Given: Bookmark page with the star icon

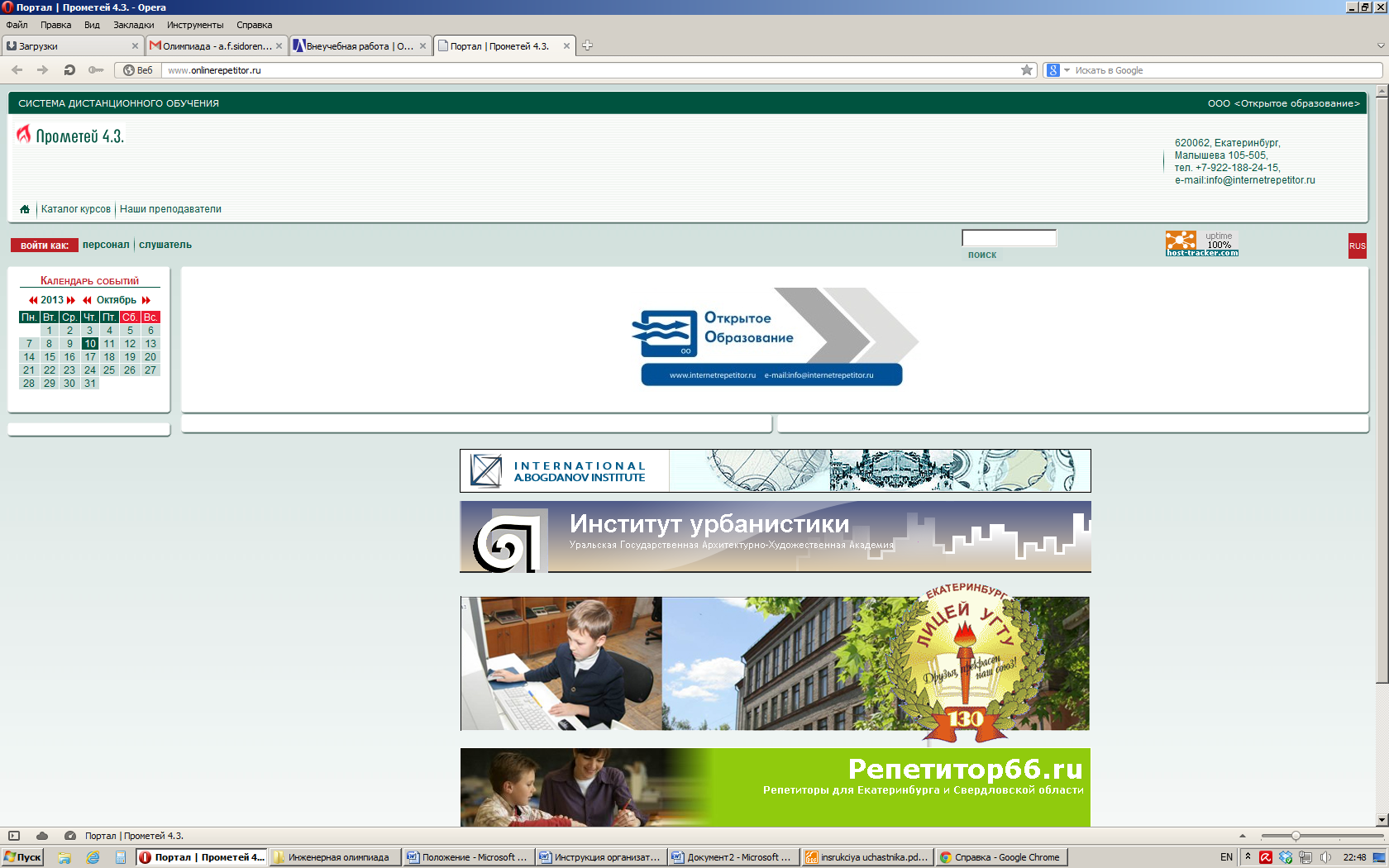Looking at the screenshot, I should 1027,70.
